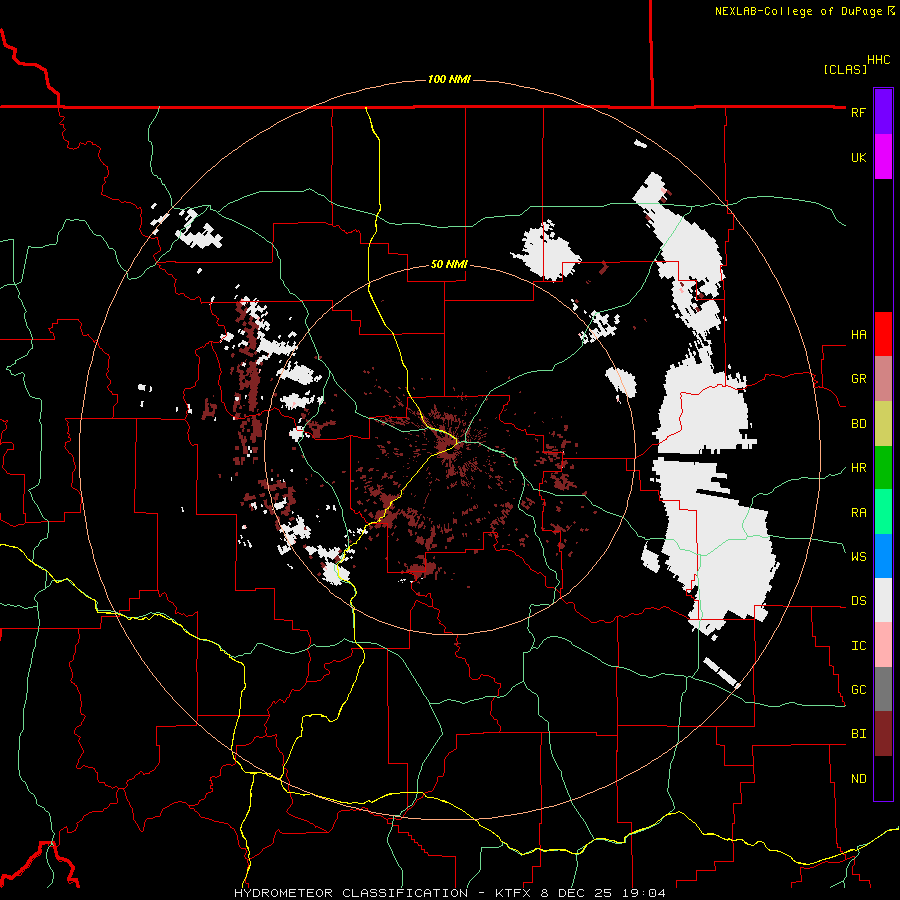
Task: Click the 'HA' legend label
Action: pyautogui.click(x=858, y=335)
